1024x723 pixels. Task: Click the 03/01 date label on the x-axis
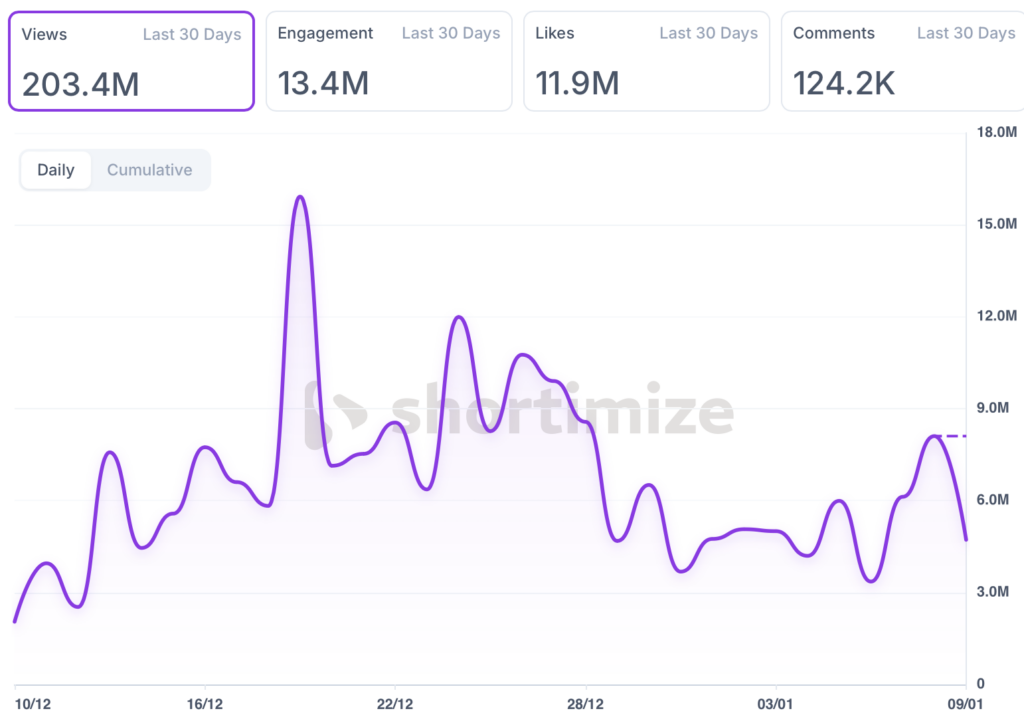coord(775,704)
